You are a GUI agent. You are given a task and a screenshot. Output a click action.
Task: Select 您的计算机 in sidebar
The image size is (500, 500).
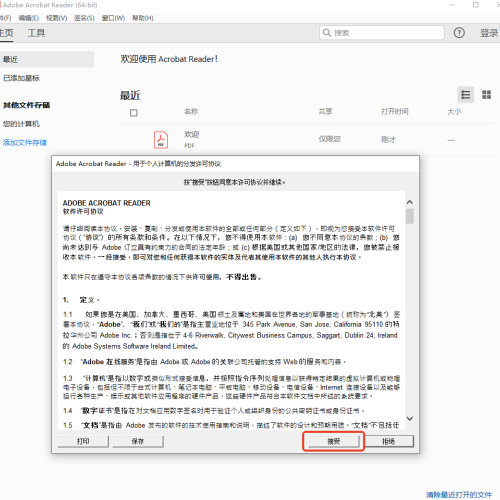click(x=21, y=124)
